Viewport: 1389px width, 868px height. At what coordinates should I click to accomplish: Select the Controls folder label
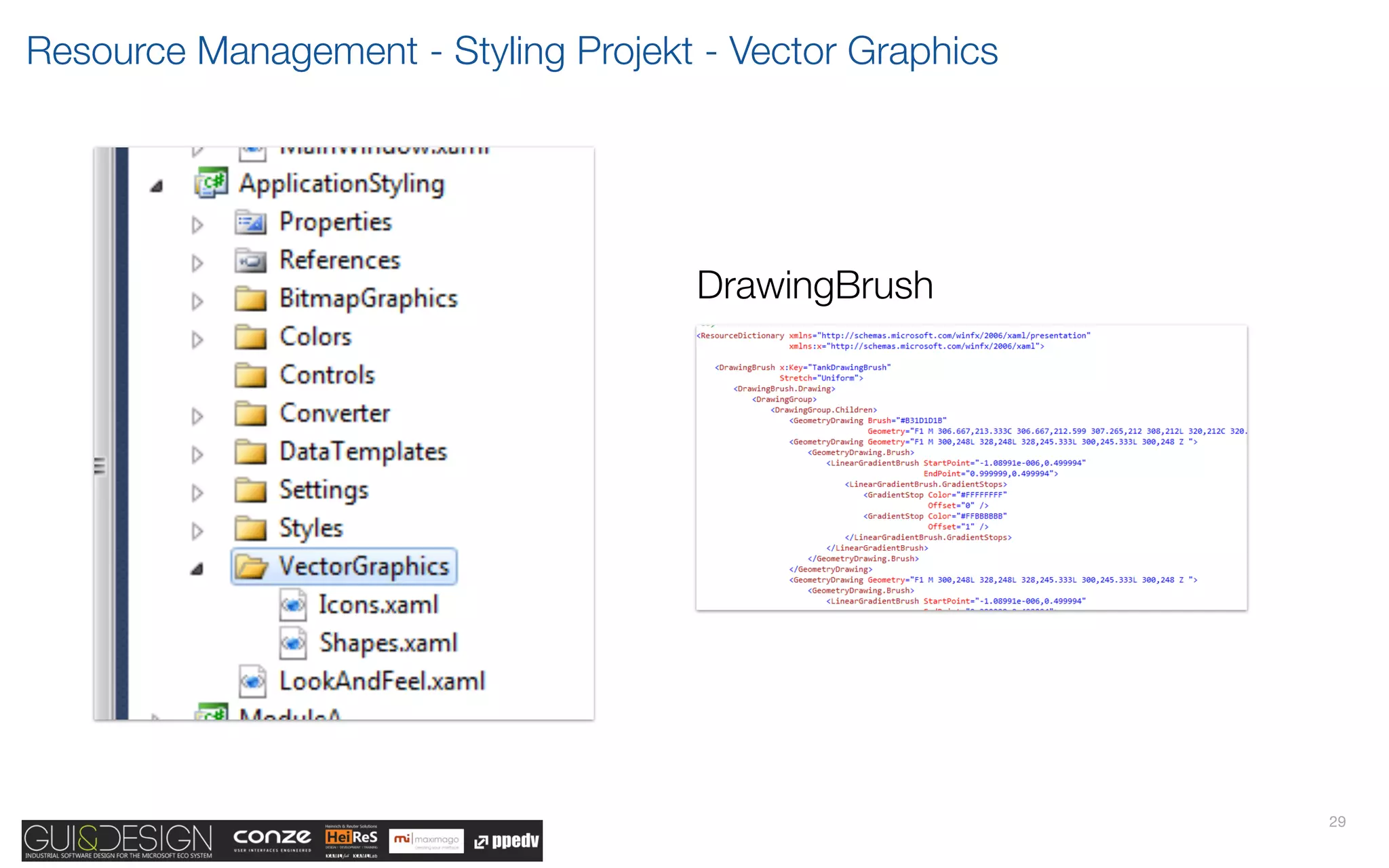pos(328,375)
